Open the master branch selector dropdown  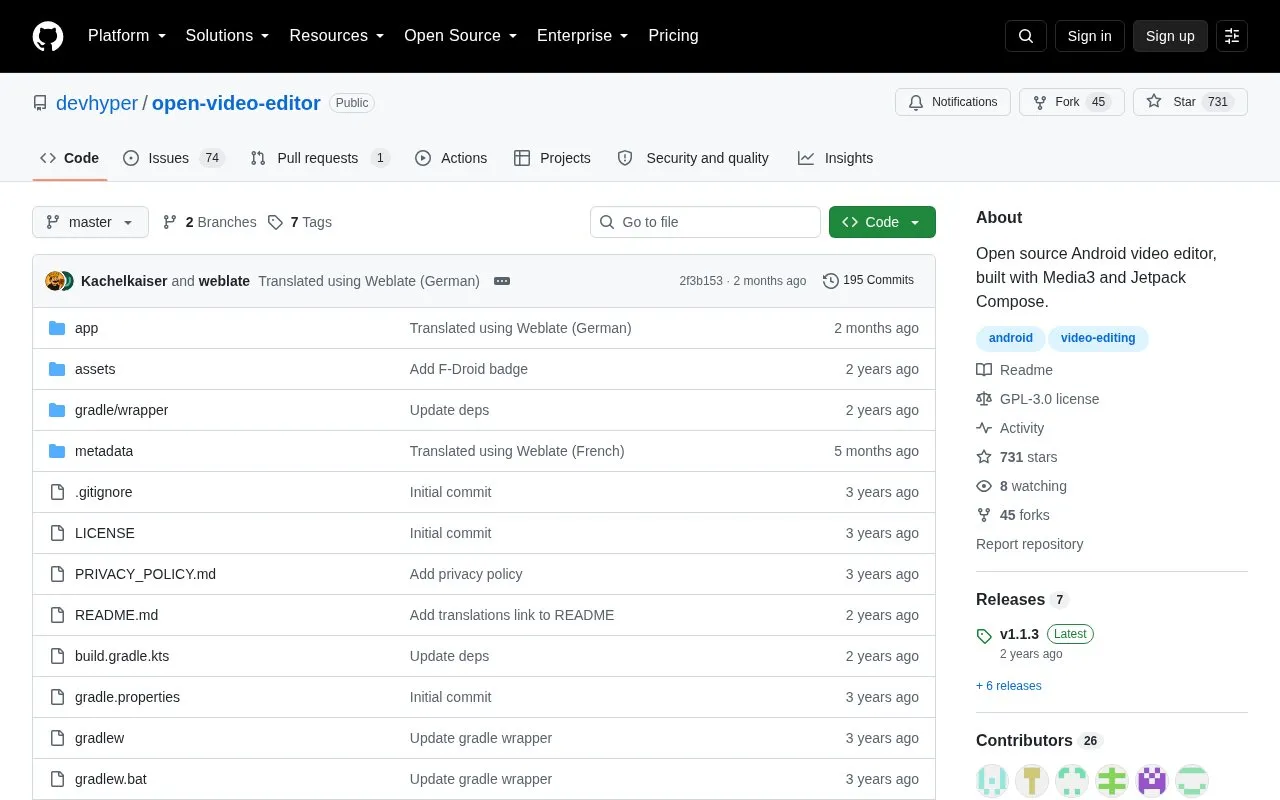pos(90,222)
